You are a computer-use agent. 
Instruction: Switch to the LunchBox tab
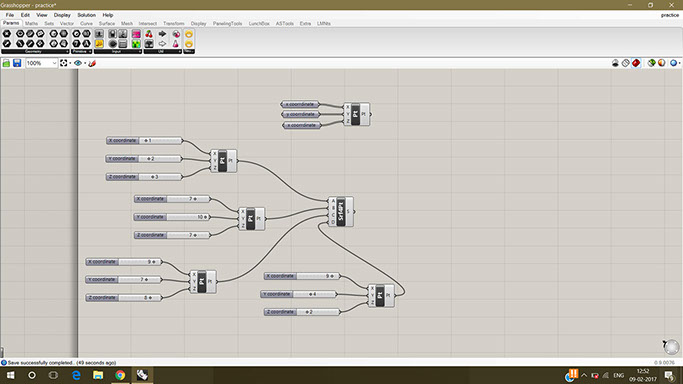coord(259,24)
